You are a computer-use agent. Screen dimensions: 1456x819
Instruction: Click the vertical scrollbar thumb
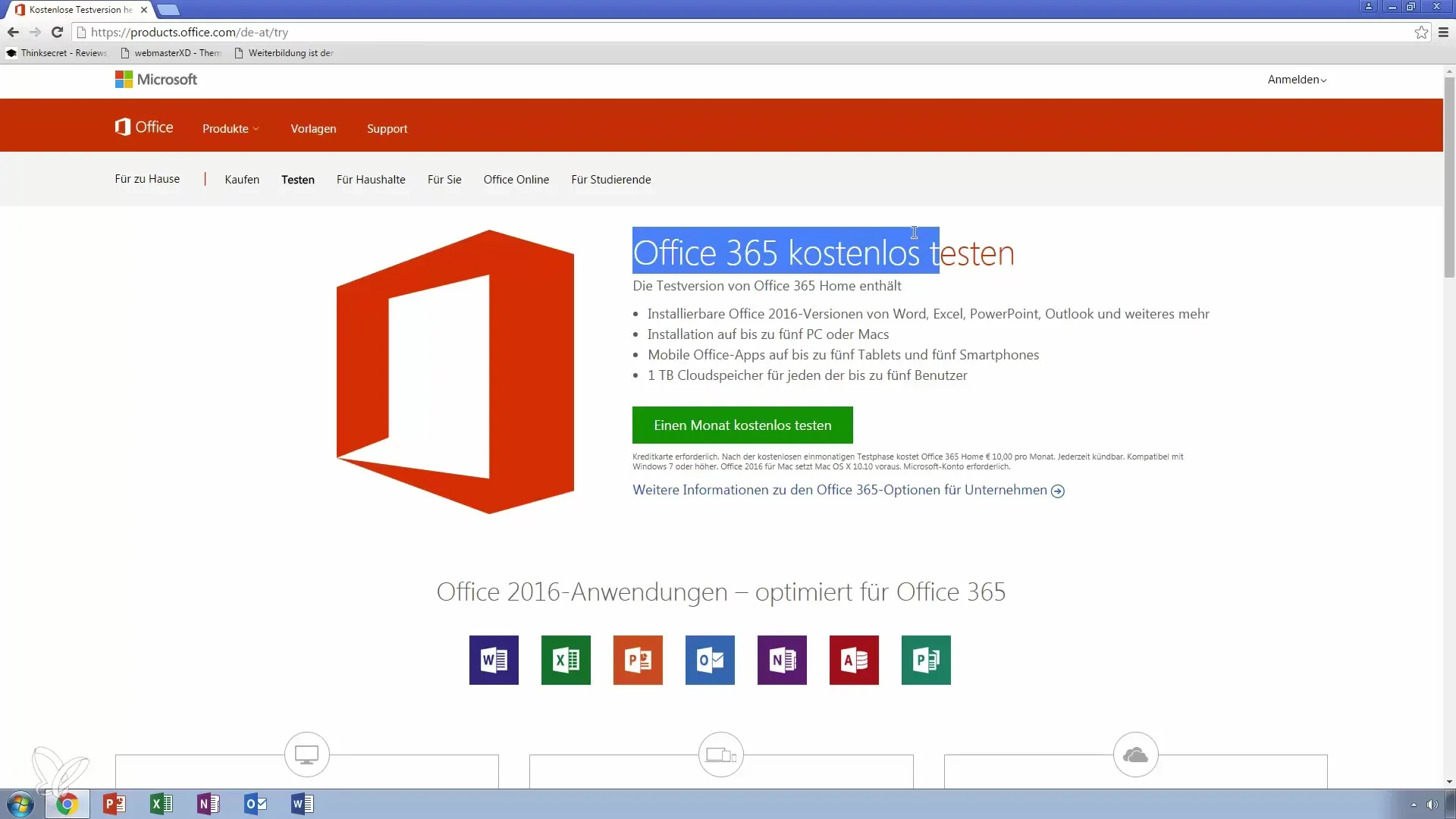1449,176
